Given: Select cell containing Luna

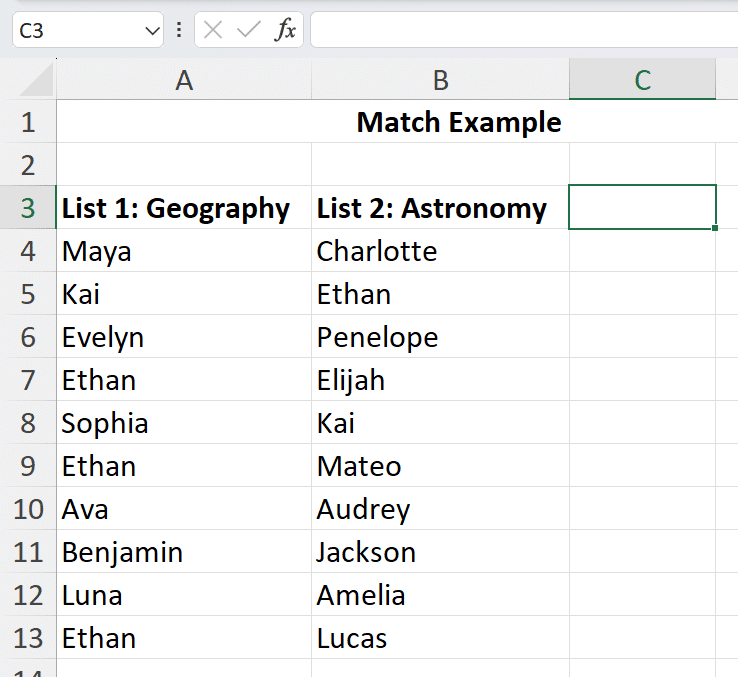Looking at the screenshot, I should click(x=184, y=595).
